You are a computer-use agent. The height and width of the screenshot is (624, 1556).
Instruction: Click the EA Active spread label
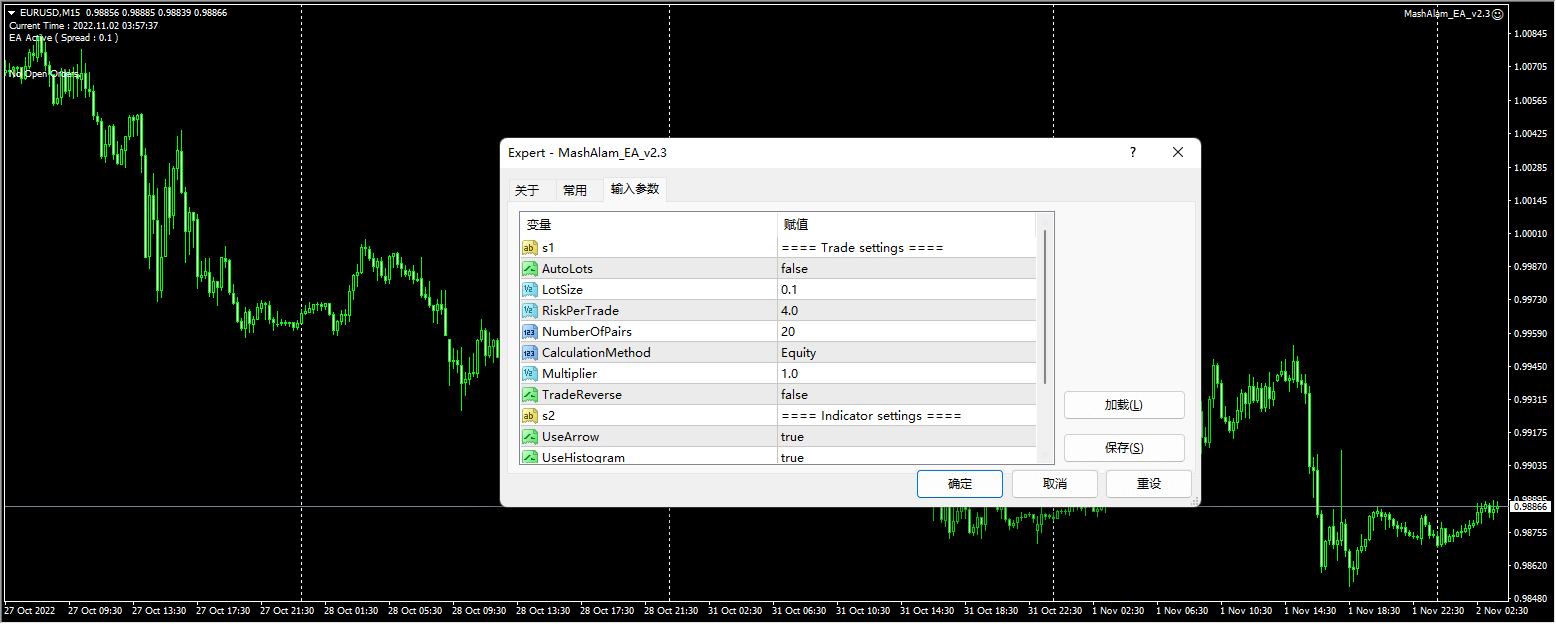63,38
